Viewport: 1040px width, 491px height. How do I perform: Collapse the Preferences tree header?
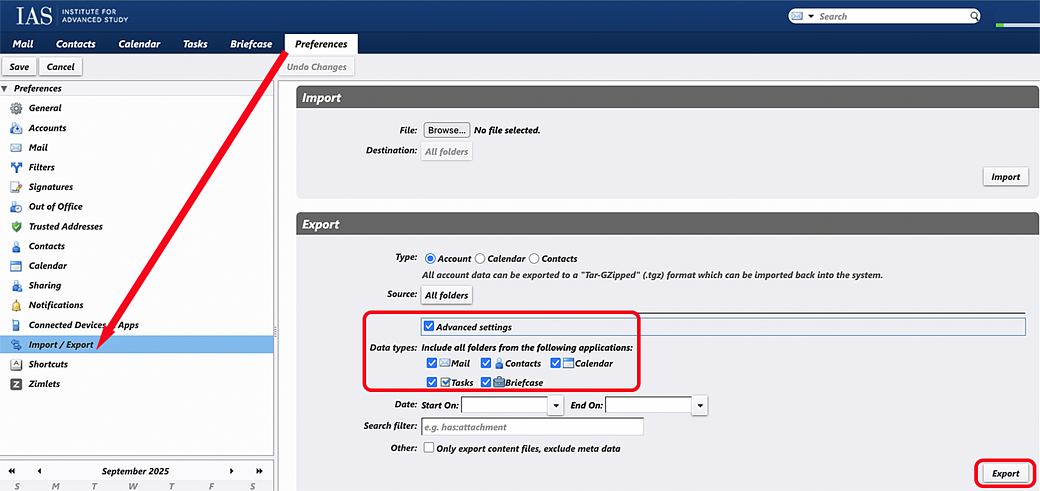pyautogui.click(x=5, y=88)
